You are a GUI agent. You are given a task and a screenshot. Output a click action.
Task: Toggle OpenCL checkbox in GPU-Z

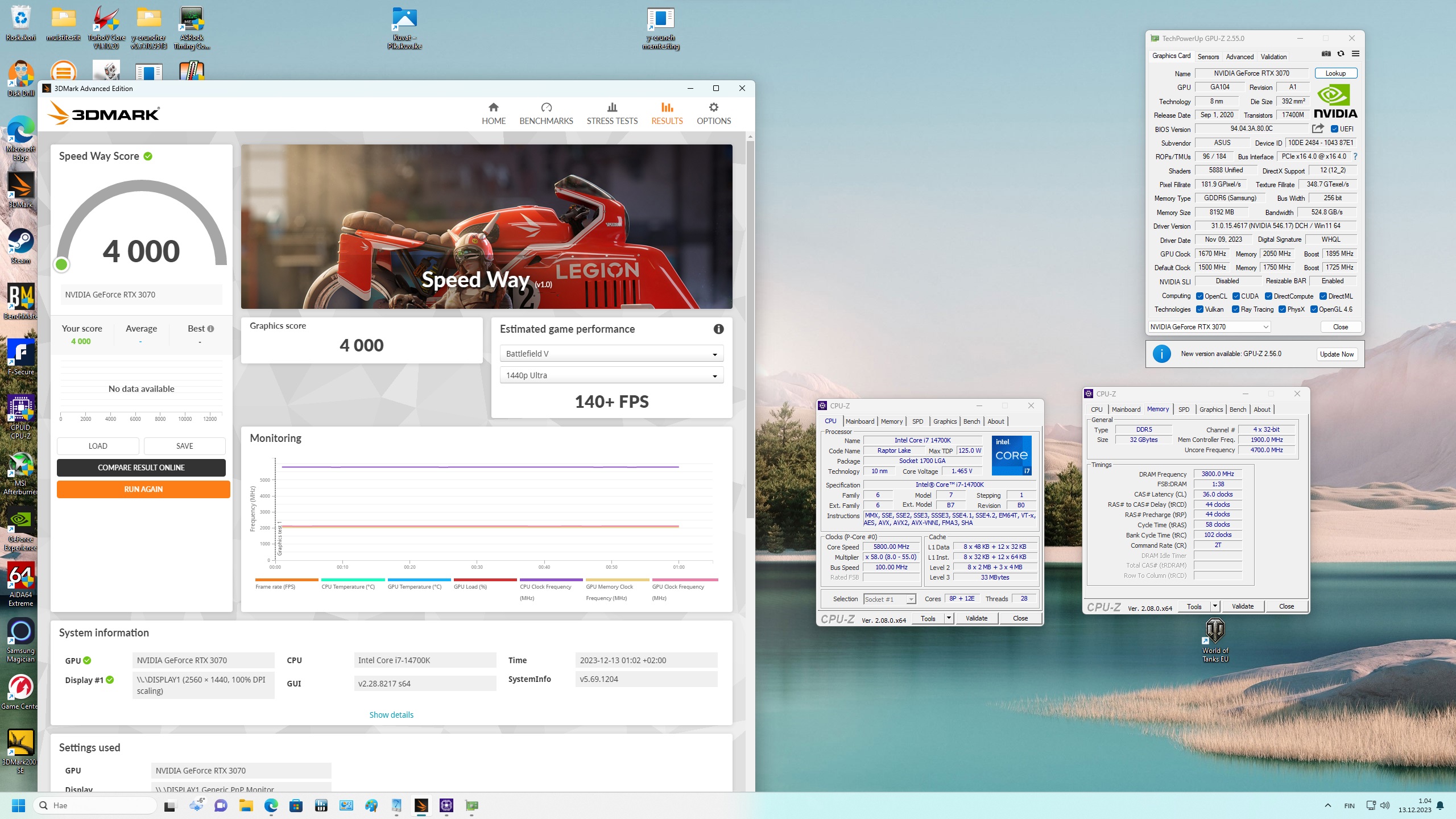[x=1199, y=296]
